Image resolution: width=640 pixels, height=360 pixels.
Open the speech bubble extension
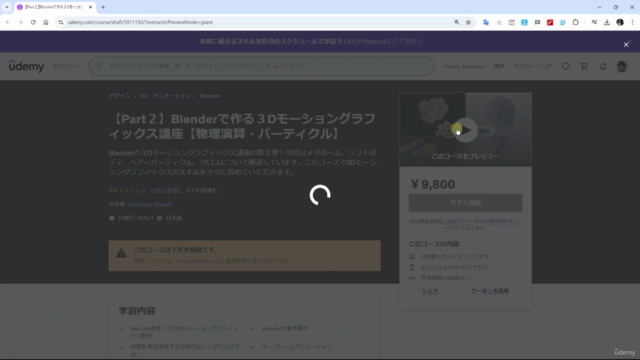pos(537,22)
